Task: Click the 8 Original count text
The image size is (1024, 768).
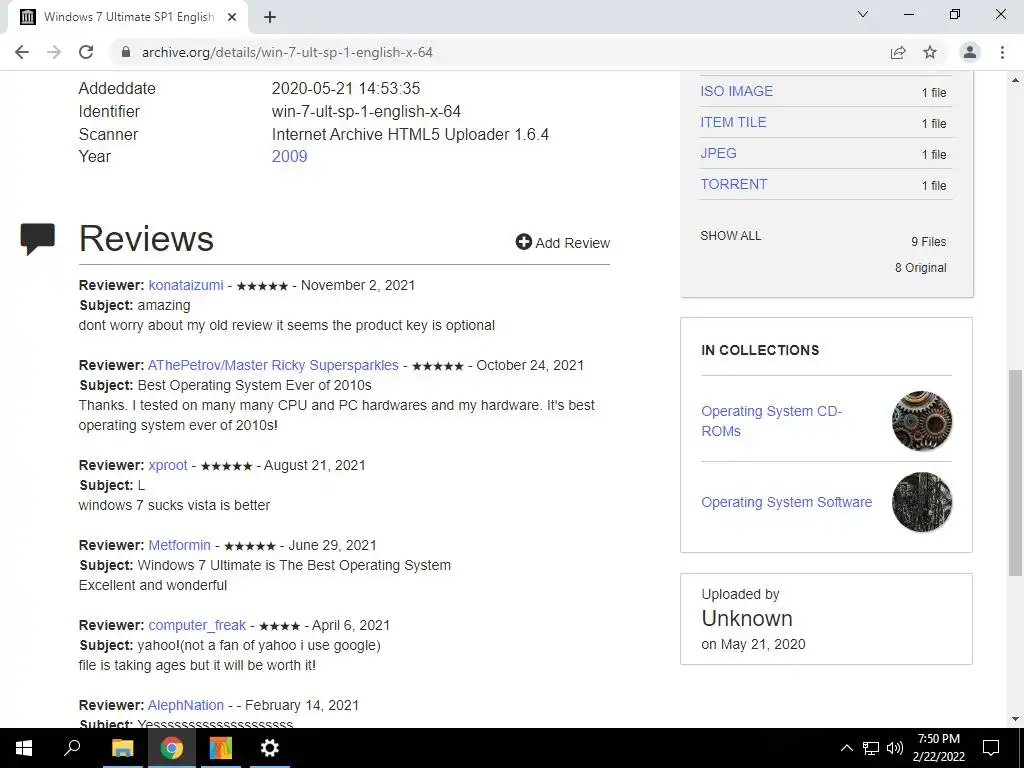Action: 920,268
